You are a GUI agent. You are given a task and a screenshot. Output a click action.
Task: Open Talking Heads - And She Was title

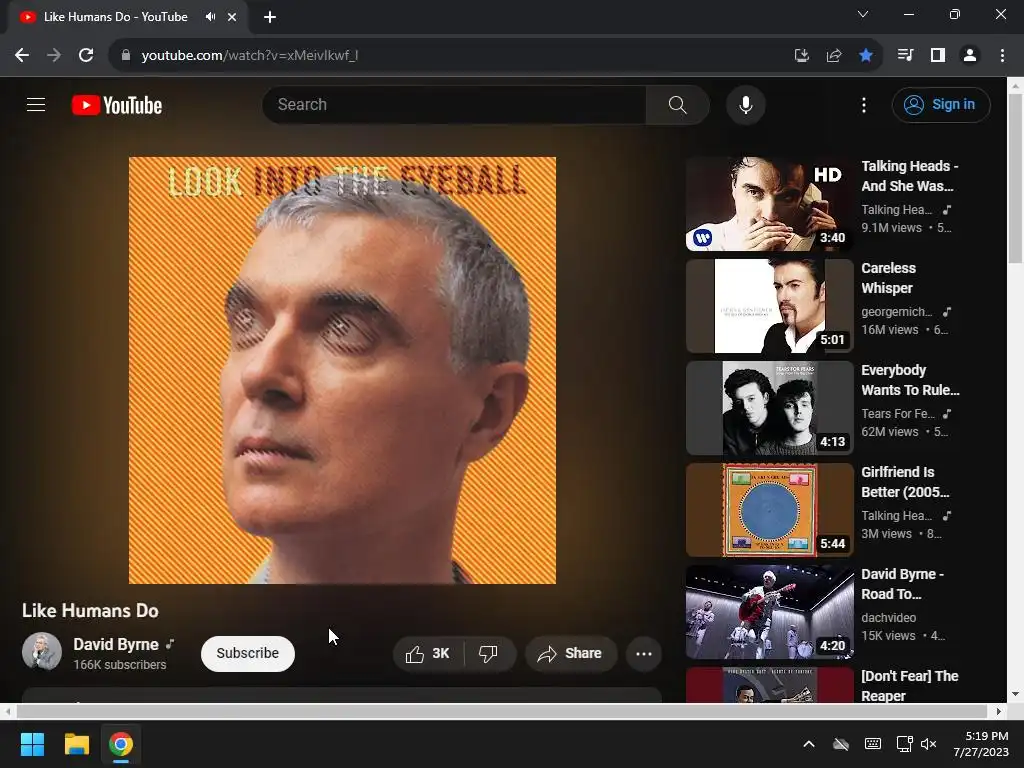(910, 176)
